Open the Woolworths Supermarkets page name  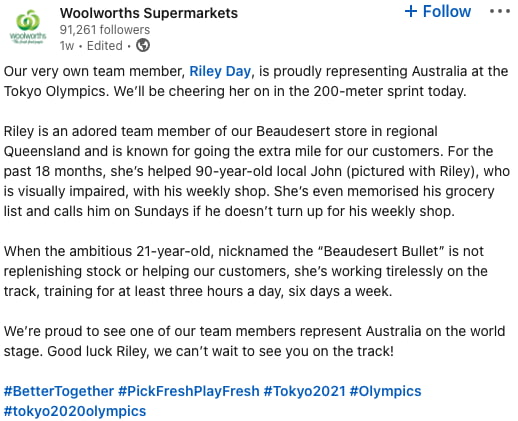point(149,13)
